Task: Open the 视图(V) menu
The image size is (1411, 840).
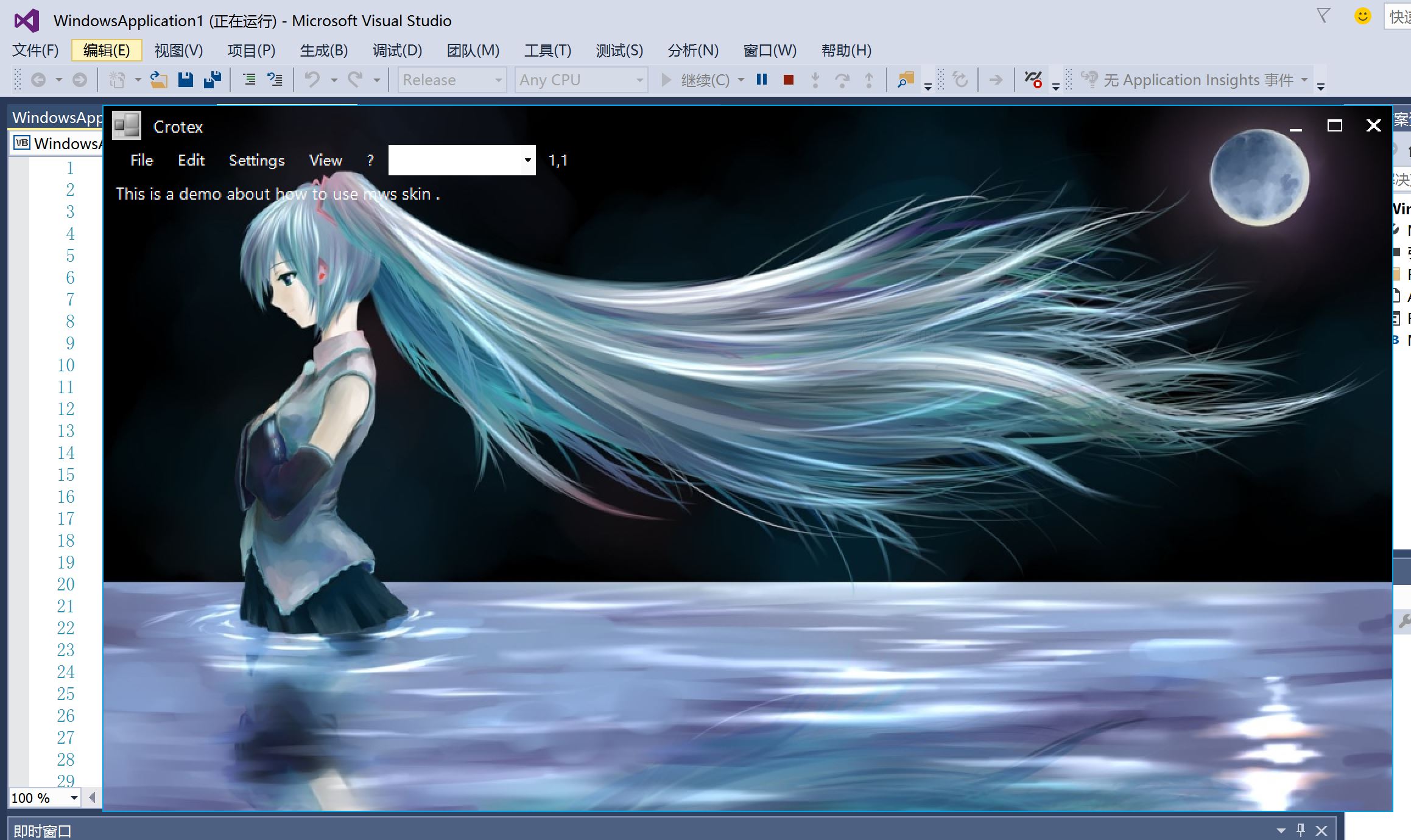Action: point(178,50)
